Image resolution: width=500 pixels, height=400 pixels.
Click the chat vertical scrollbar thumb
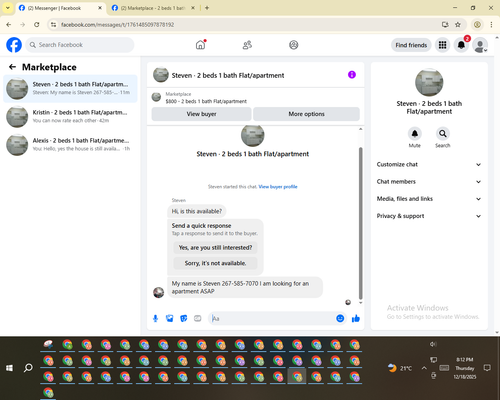tap(360, 223)
